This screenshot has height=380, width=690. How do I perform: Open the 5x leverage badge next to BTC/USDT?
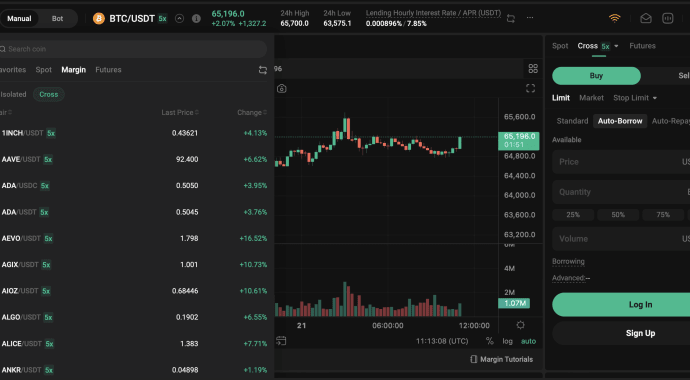162,18
